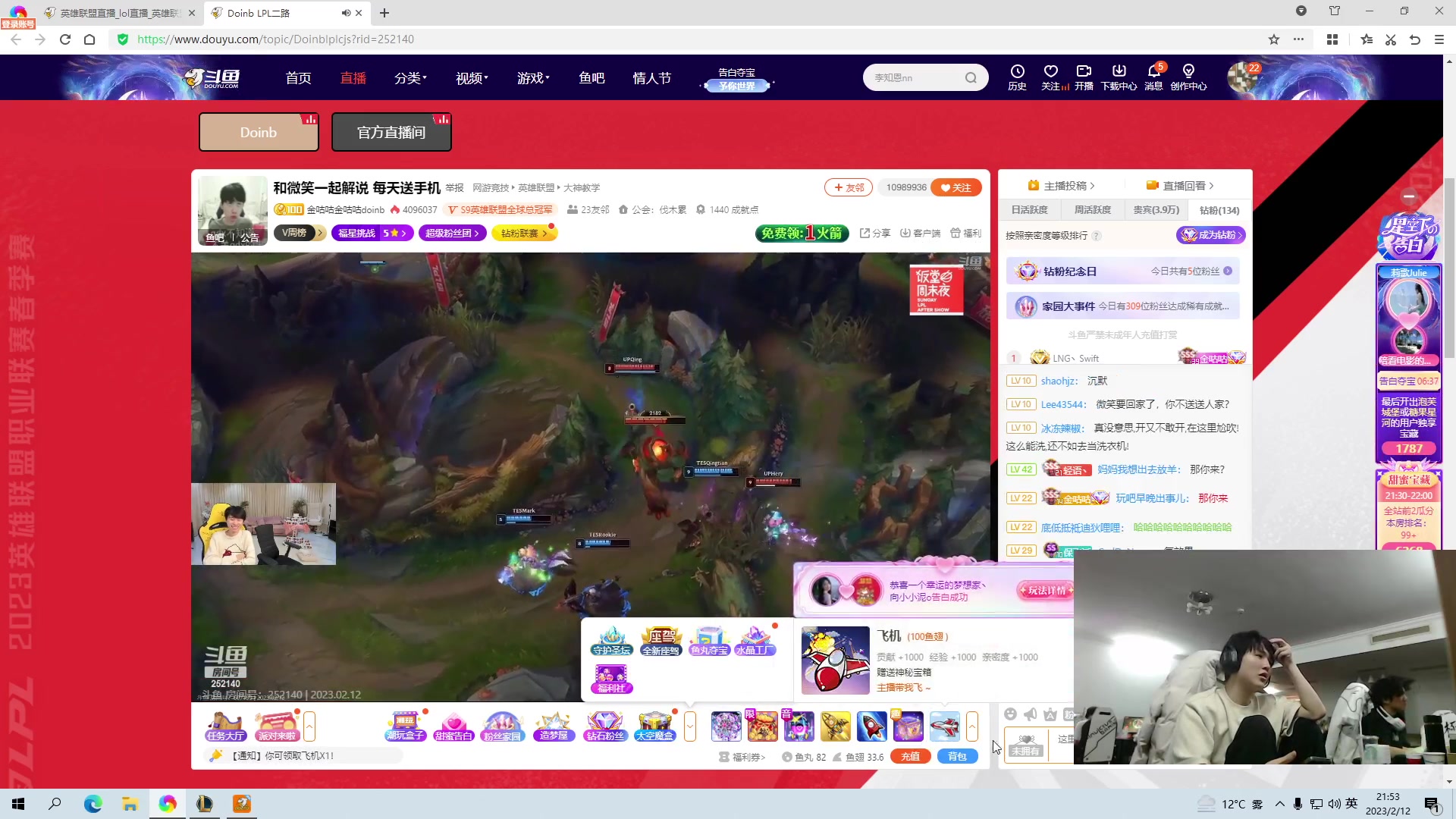1456x819 pixels.
Task: Click 玩法详情 in the confession banner
Action: (x=1046, y=590)
